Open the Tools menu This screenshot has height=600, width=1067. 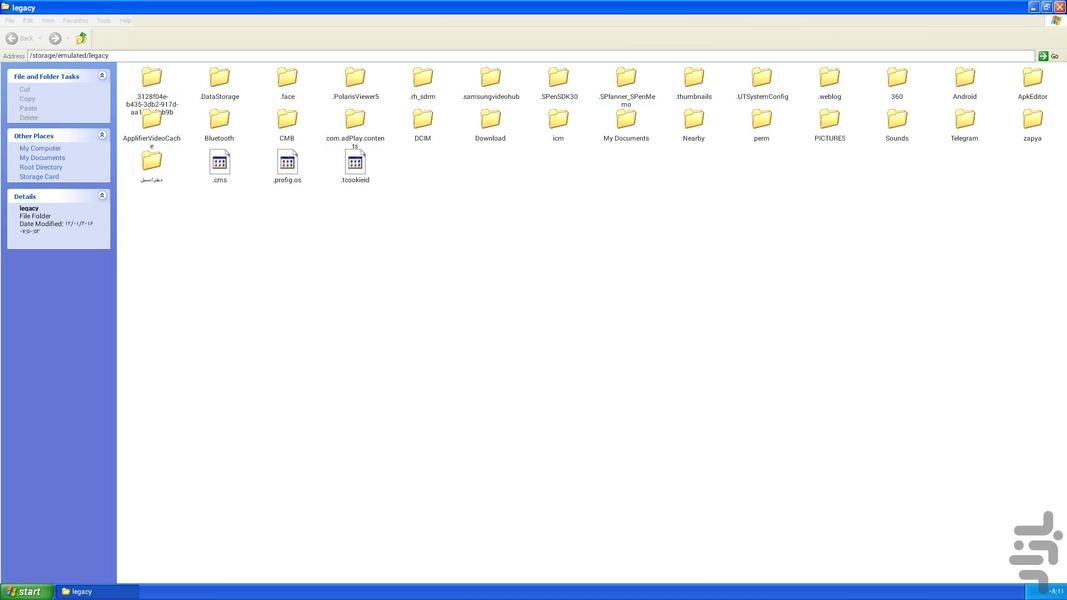pyautogui.click(x=104, y=20)
